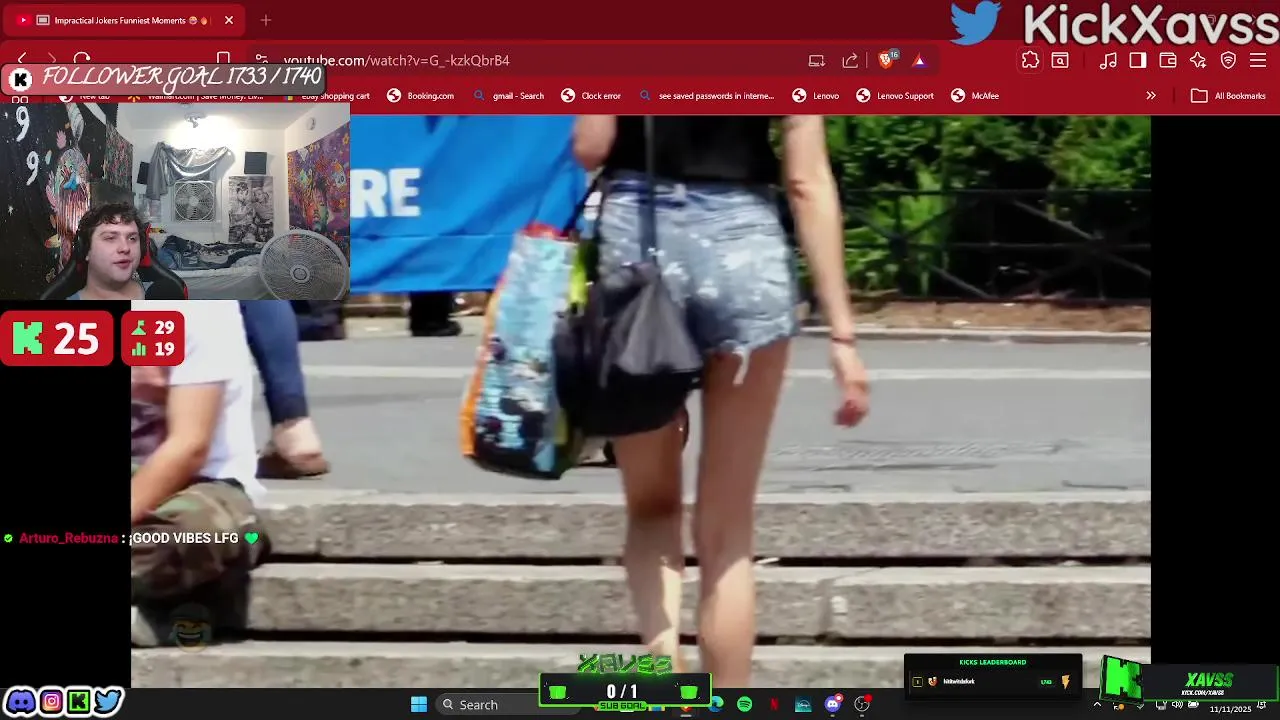Click the Disney+ taskbar icon
Viewport: 1280px width, 720px height.
point(803,704)
